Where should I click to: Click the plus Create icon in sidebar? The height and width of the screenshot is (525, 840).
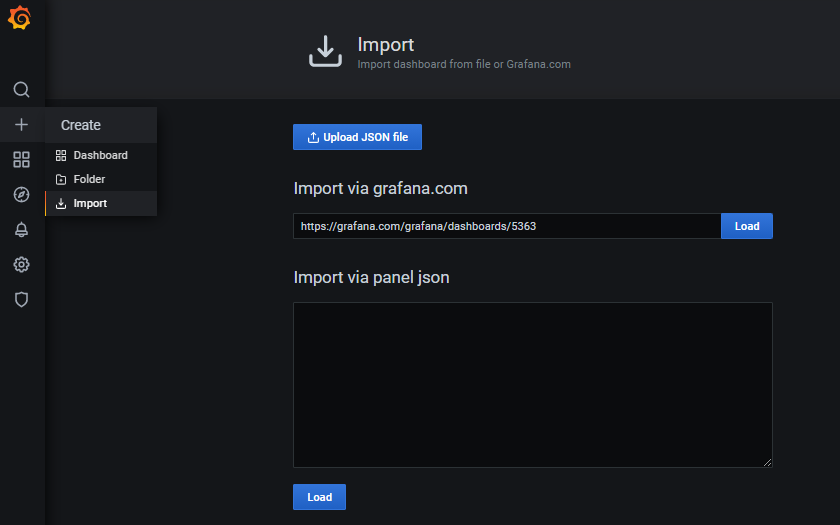[21, 125]
